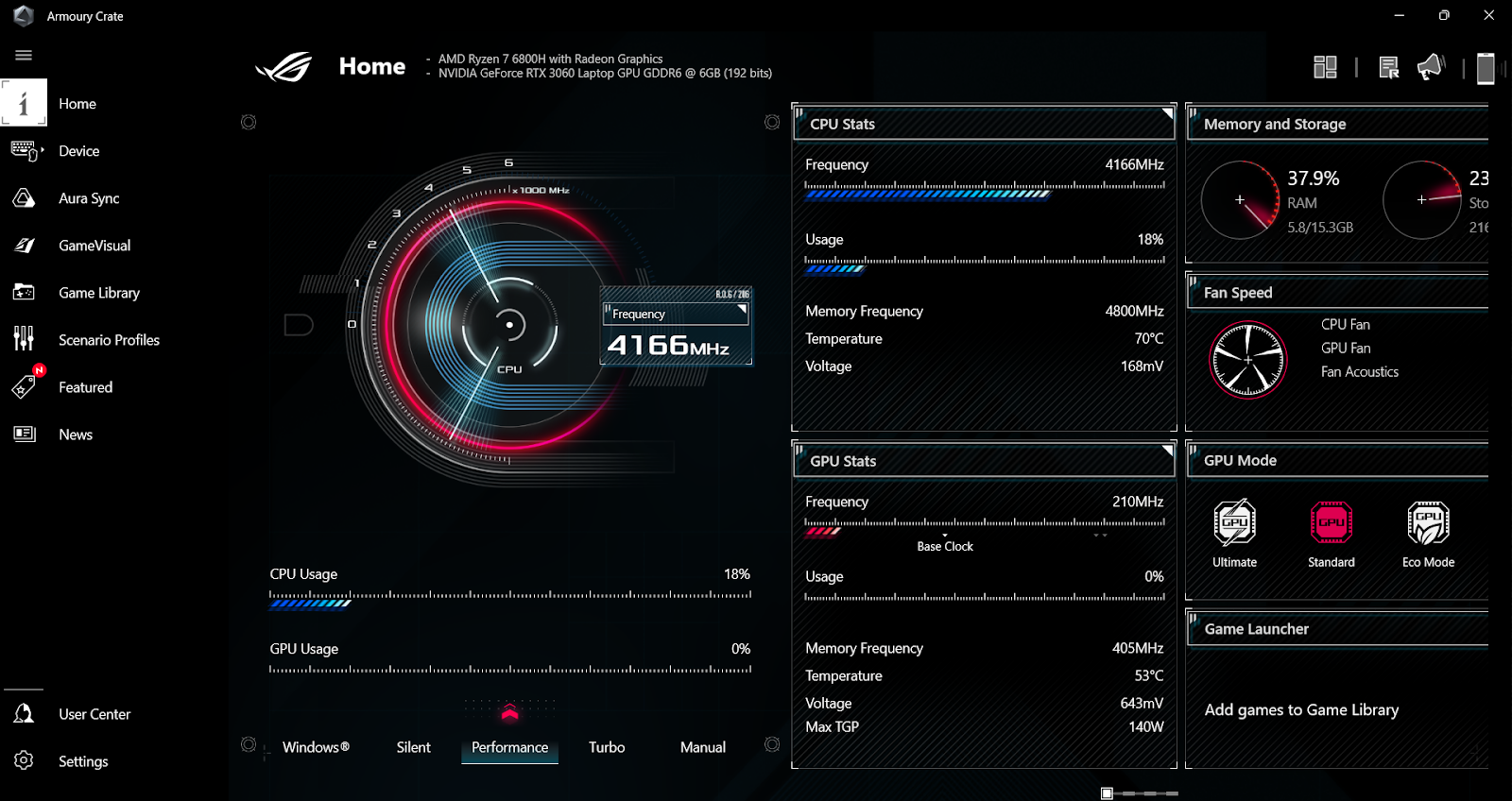Open the Home page from the sidebar
The height and width of the screenshot is (801, 1512).
(76, 104)
